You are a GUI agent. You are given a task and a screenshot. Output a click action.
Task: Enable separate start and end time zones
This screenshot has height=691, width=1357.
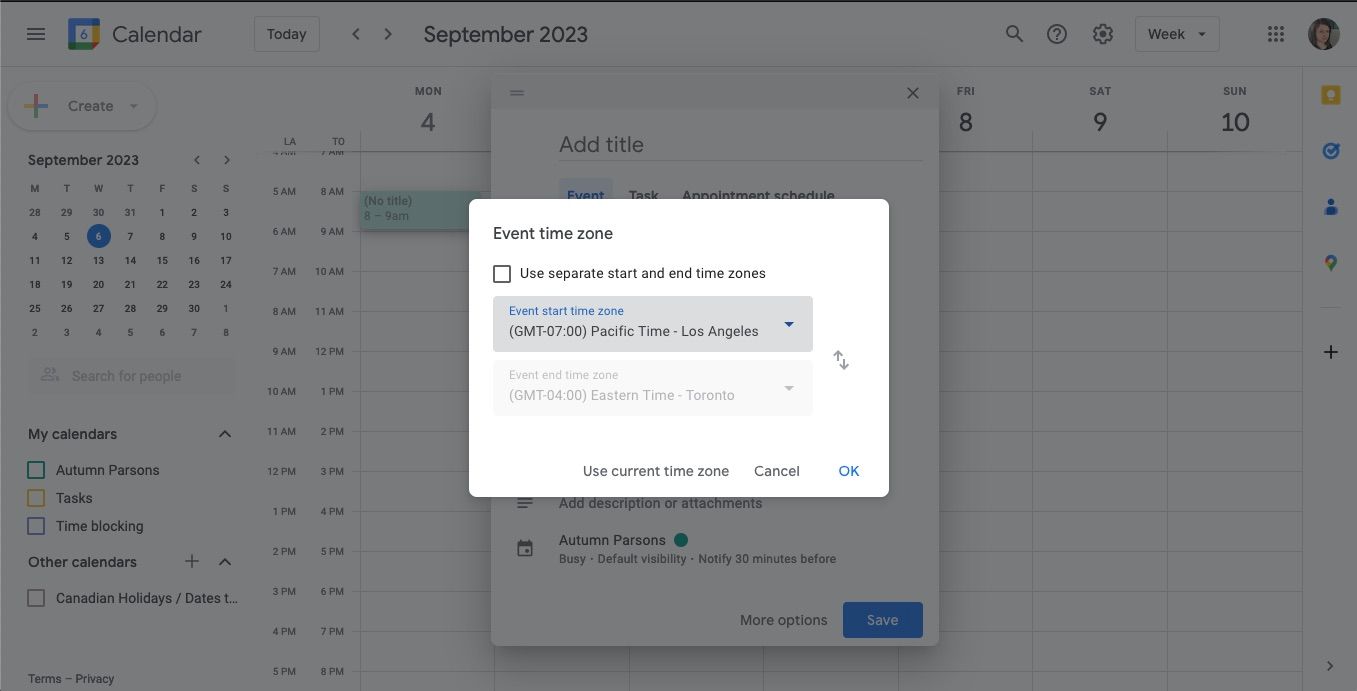[502, 273]
